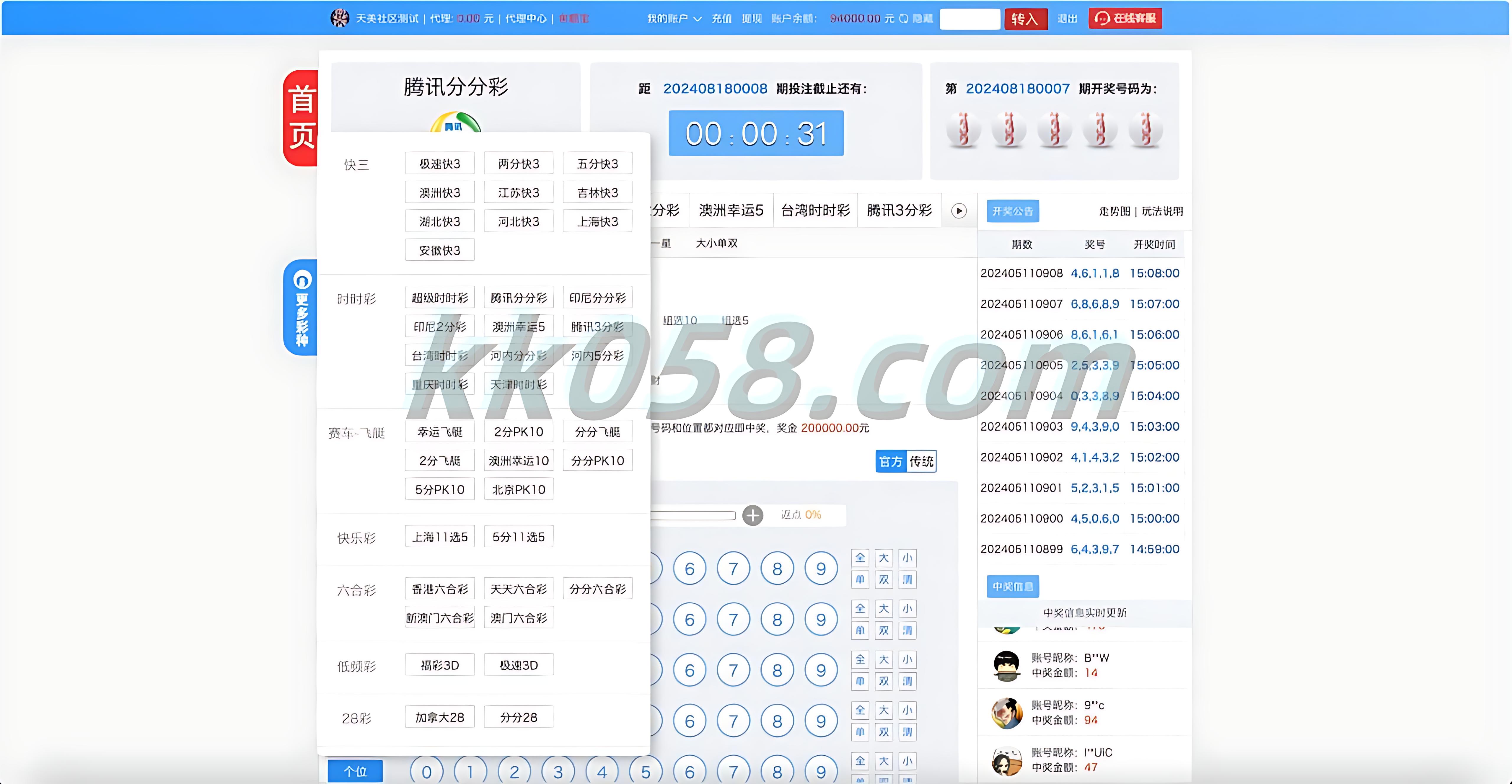Toggle hide account balance (隐藏) icon
Image resolution: width=1512 pixels, height=784 pixels.
tap(904, 18)
